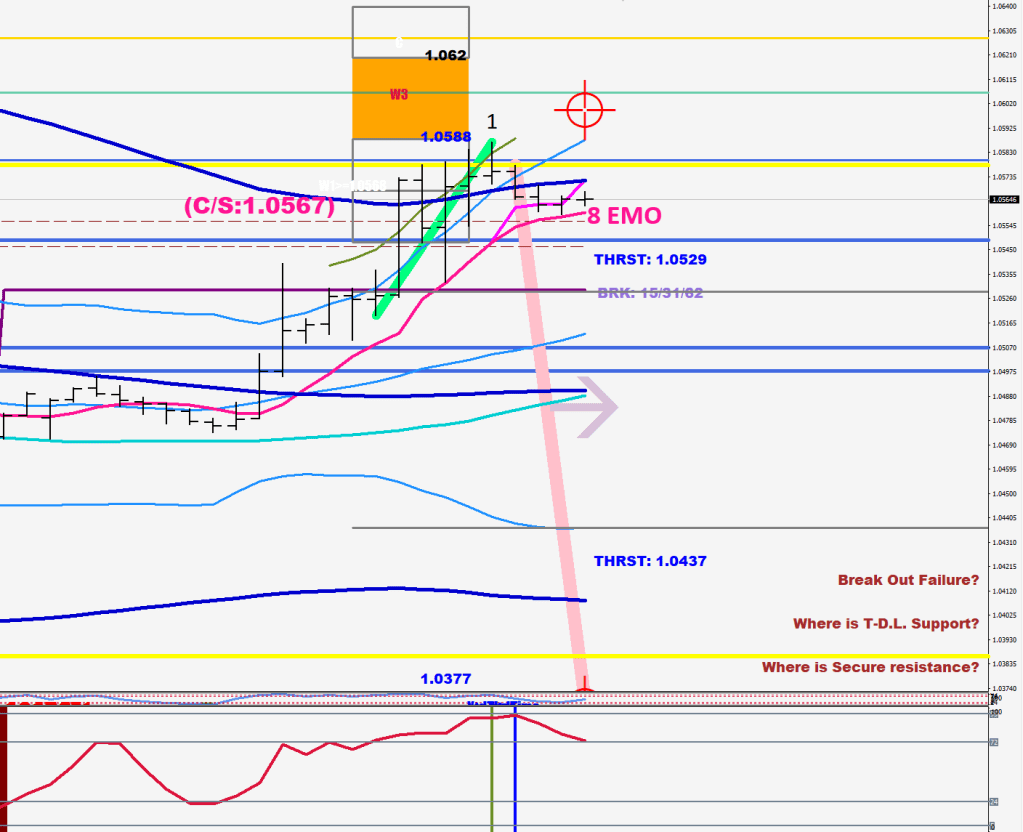Select the orange W3 rectangle
This screenshot has width=1023, height=832.
click(x=410, y=97)
